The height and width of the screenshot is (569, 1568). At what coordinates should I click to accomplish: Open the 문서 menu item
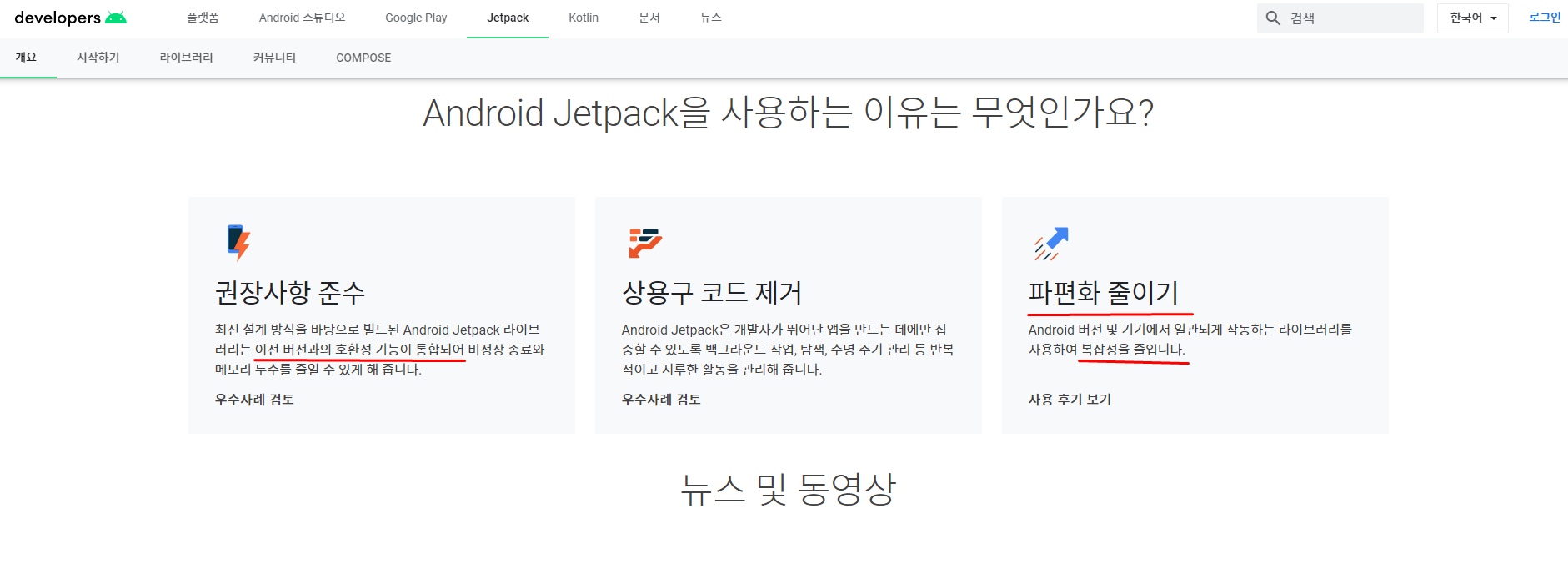[649, 18]
